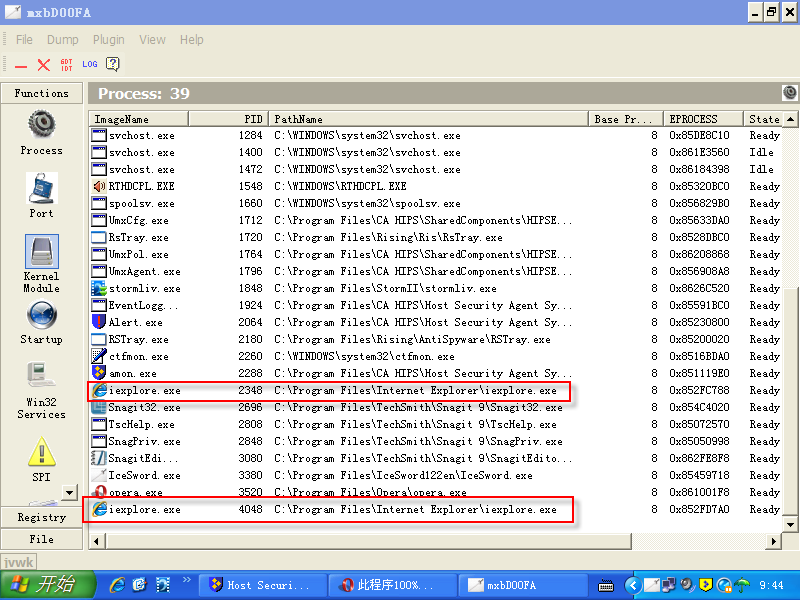This screenshot has width=800, height=600.
Task: Switch to Host Securi... taskbar window
Action: [x=262, y=585]
